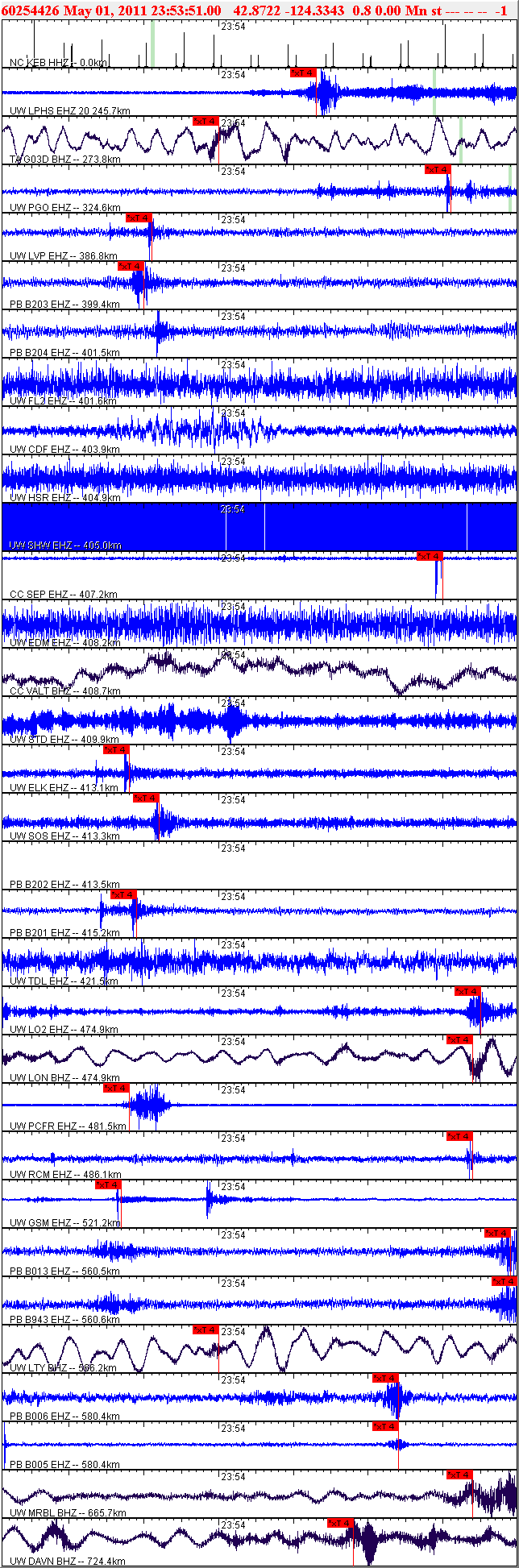The width and height of the screenshot is (519, 1568).
Task: Select the pick marker on UW LTY BHZ trace
Action: 206,1330
